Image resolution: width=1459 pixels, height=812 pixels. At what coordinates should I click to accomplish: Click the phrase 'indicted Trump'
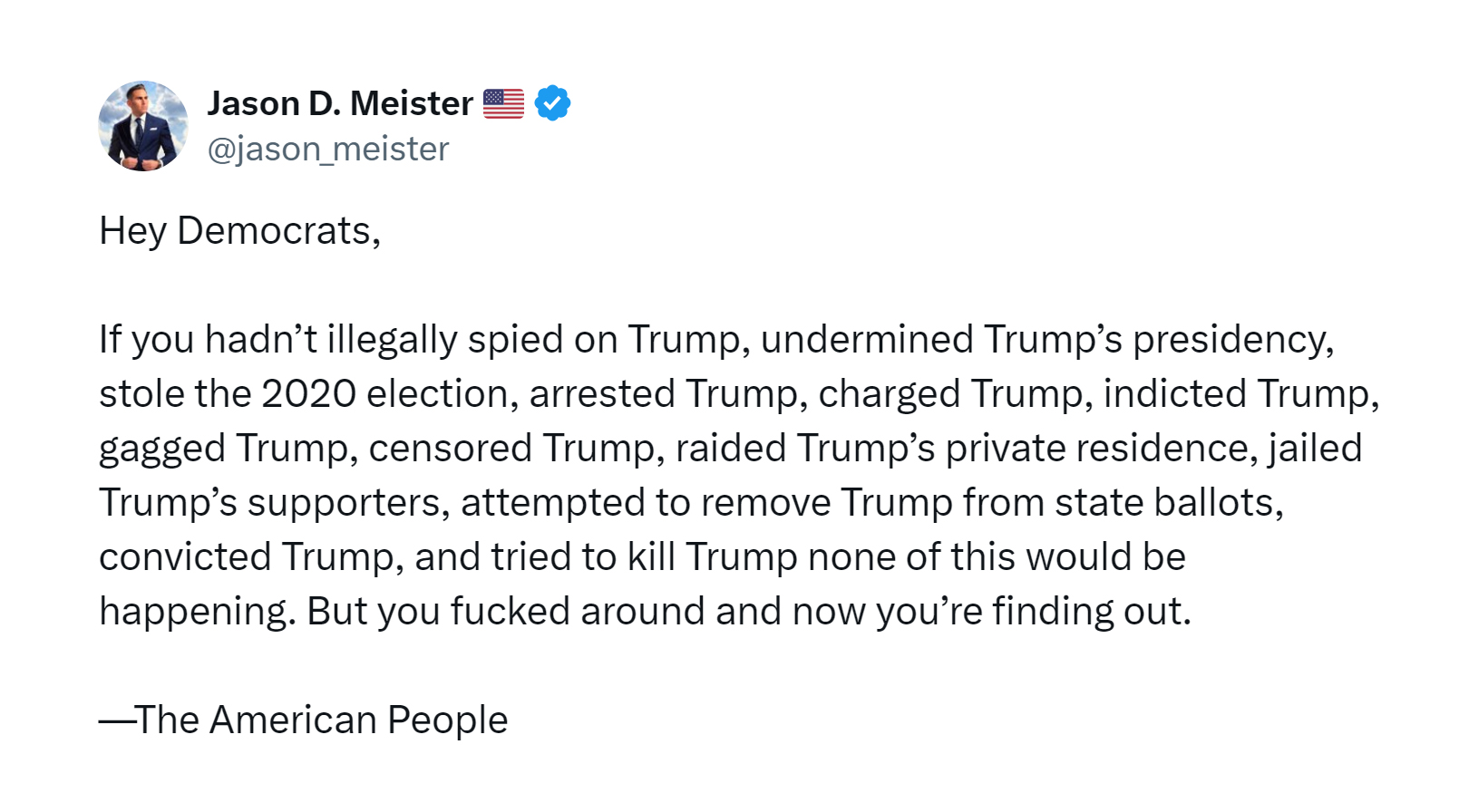tap(1240, 394)
